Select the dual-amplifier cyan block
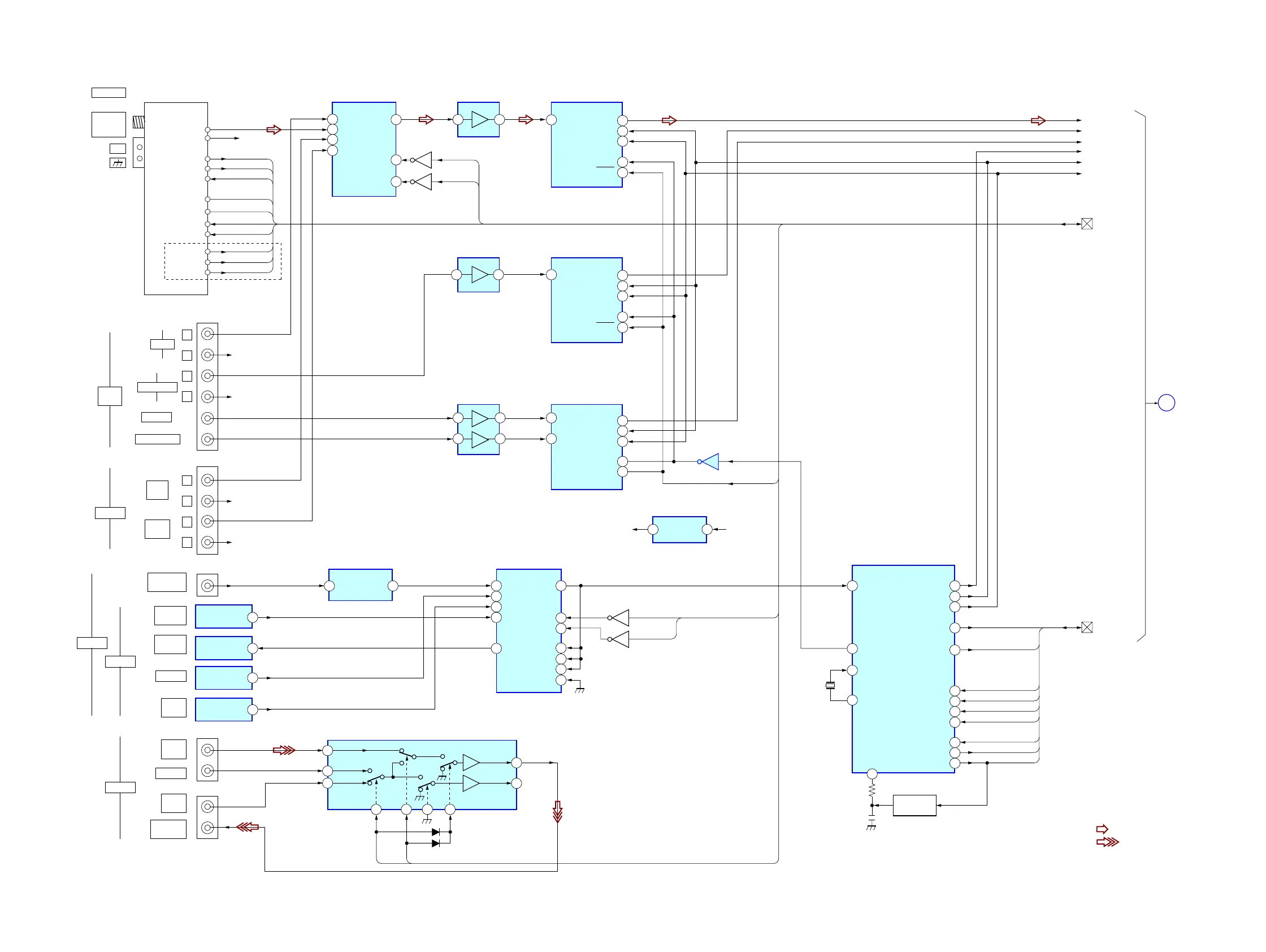 (x=479, y=429)
